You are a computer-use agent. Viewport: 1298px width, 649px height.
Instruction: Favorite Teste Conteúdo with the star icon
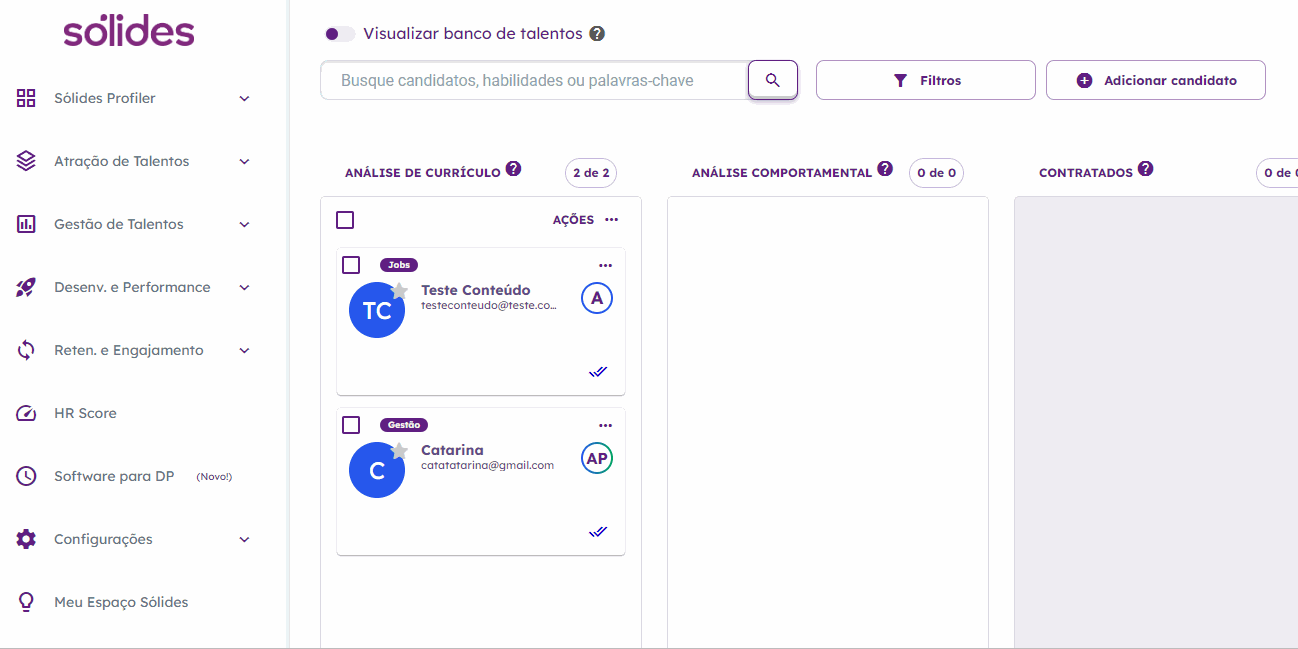[399, 290]
